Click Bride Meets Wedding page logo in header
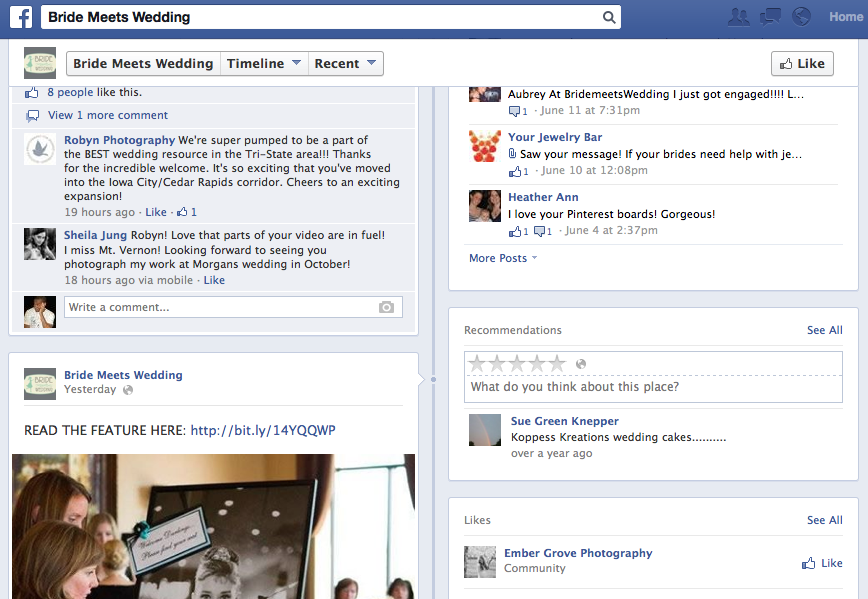 point(40,63)
